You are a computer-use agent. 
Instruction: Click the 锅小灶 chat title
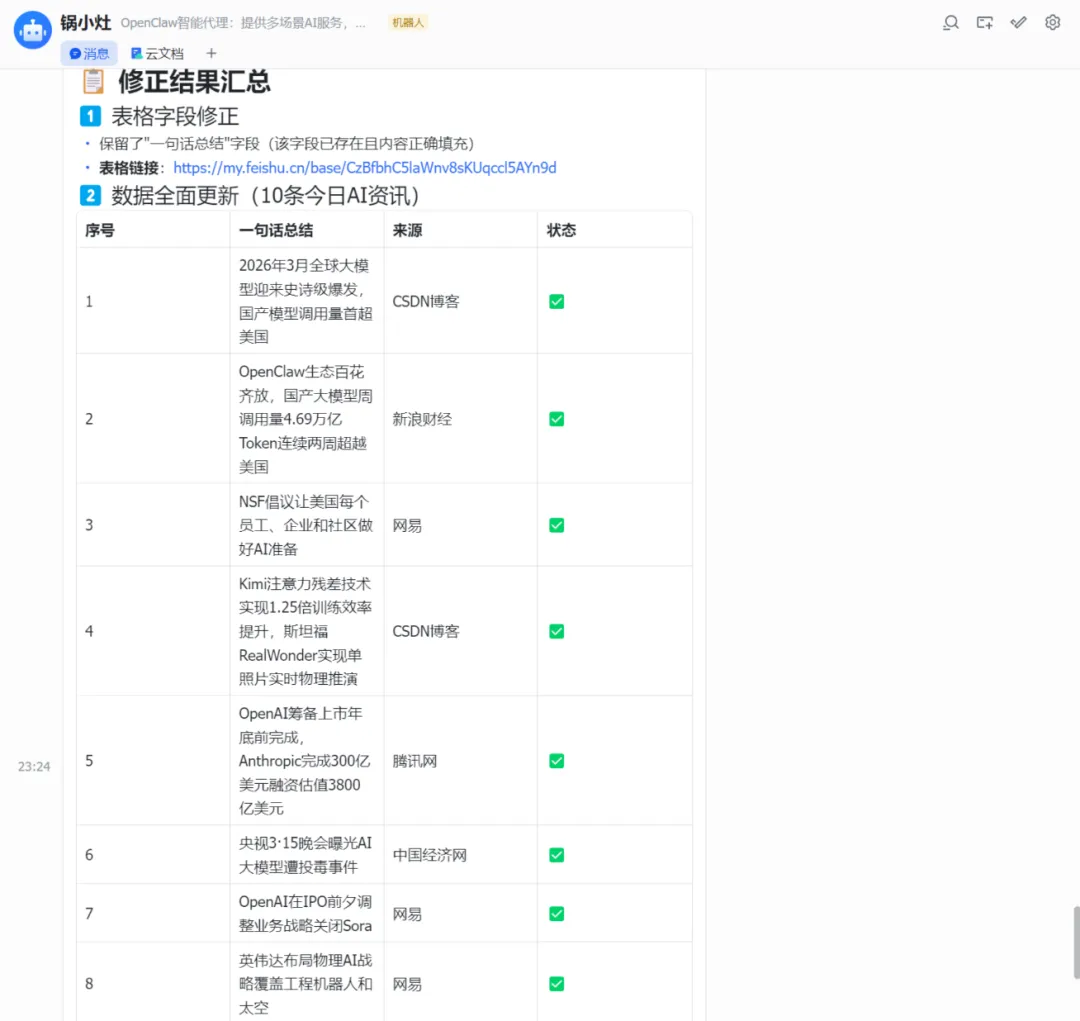(85, 23)
